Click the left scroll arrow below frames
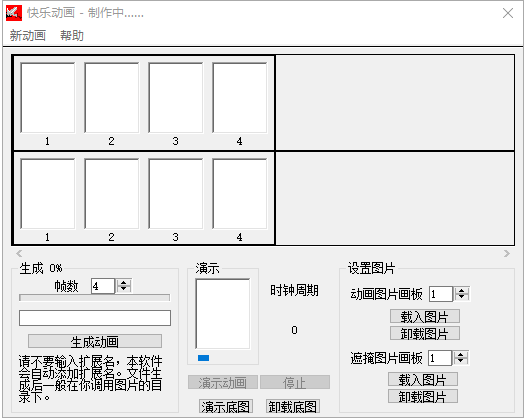Image resolution: width=526 pixels, height=420 pixels. [x=19, y=253]
